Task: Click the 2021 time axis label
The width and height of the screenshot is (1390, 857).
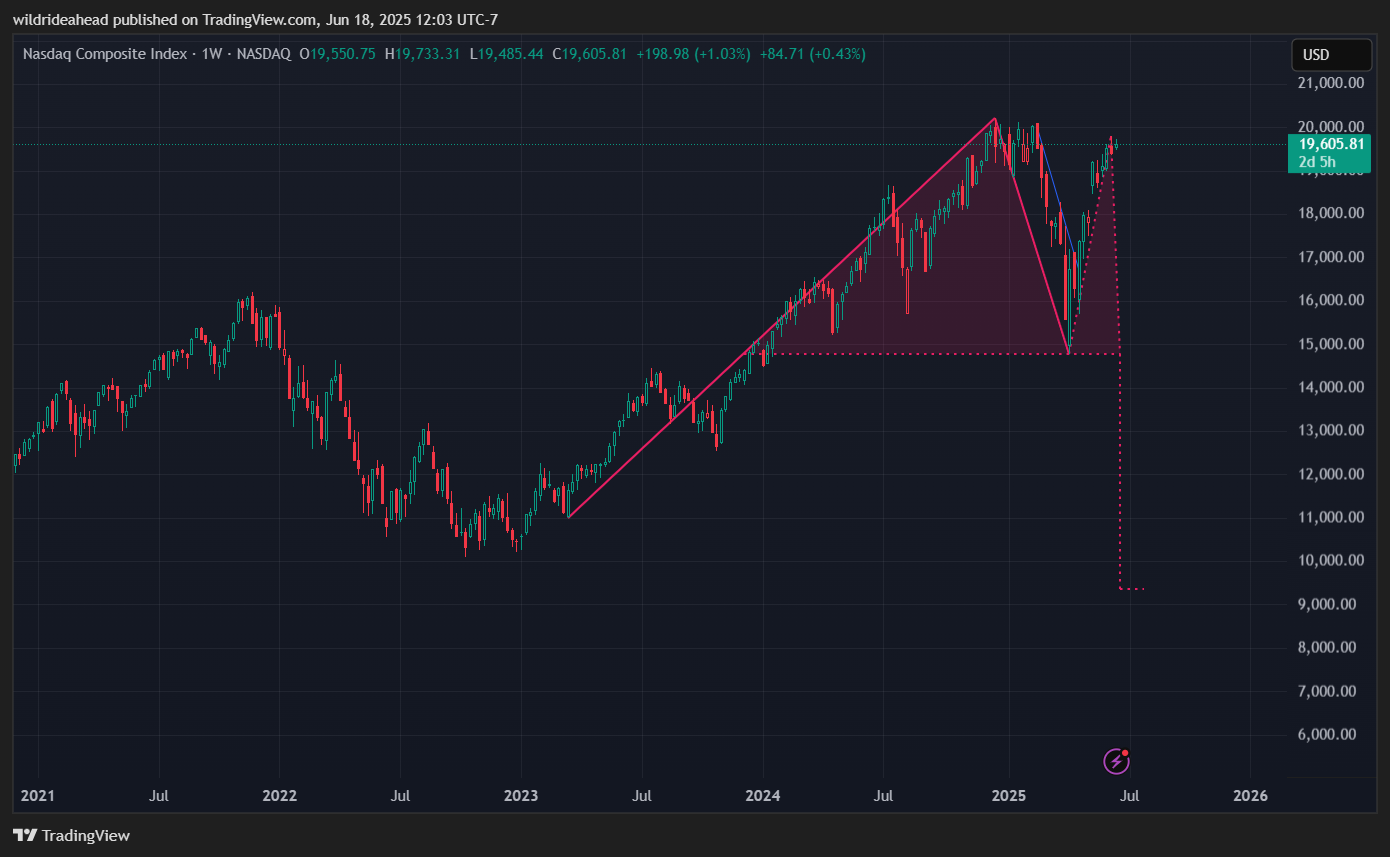Action: pyautogui.click(x=38, y=796)
